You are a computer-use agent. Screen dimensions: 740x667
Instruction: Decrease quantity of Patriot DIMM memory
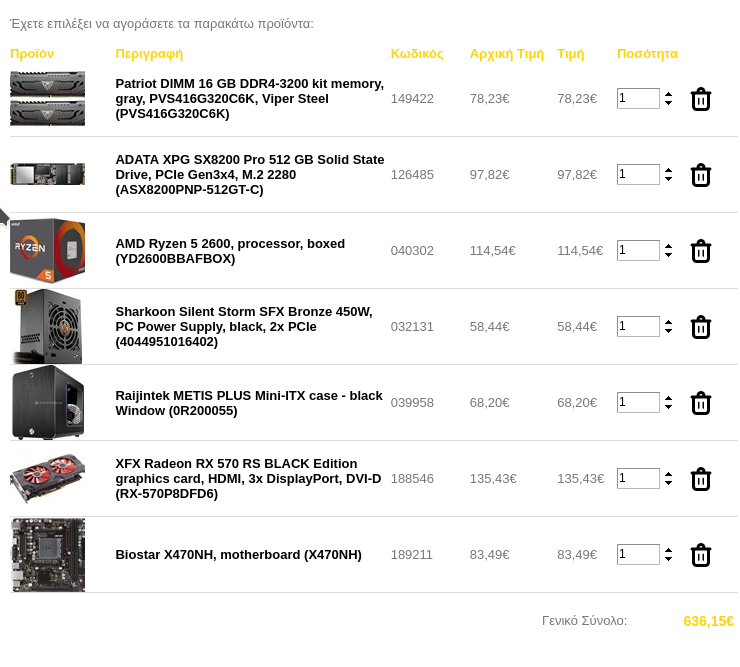coord(668,102)
